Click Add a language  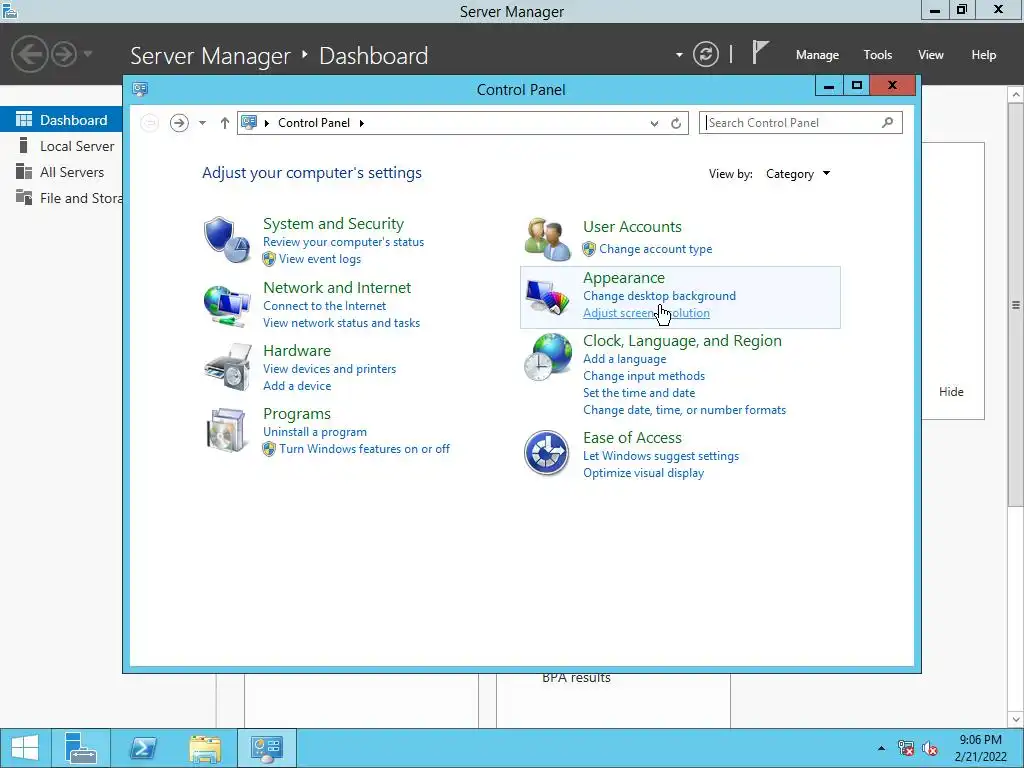(x=624, y=359)
